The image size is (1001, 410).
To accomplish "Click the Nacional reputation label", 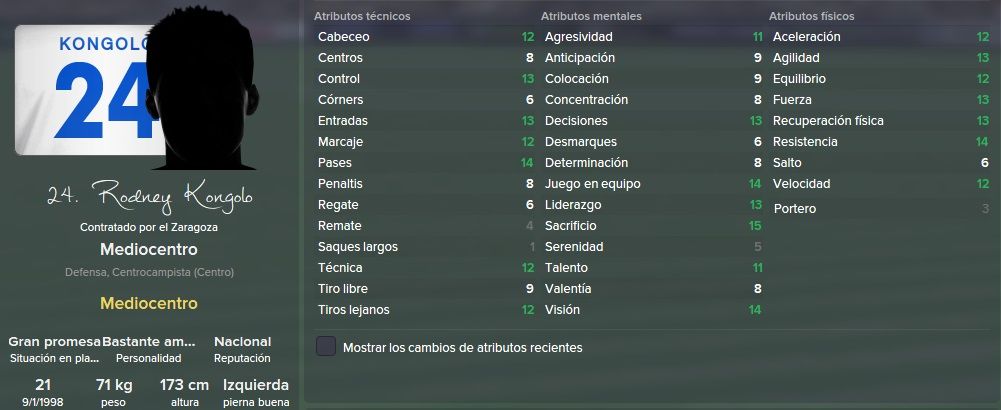I will 243,342.
